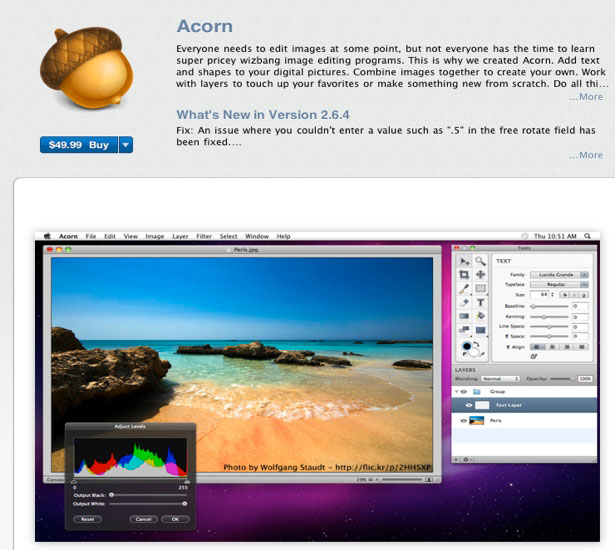Viewport: 615px width, 550px height.
Task: Set text alignment to left
Action: [x=537, y=347]
